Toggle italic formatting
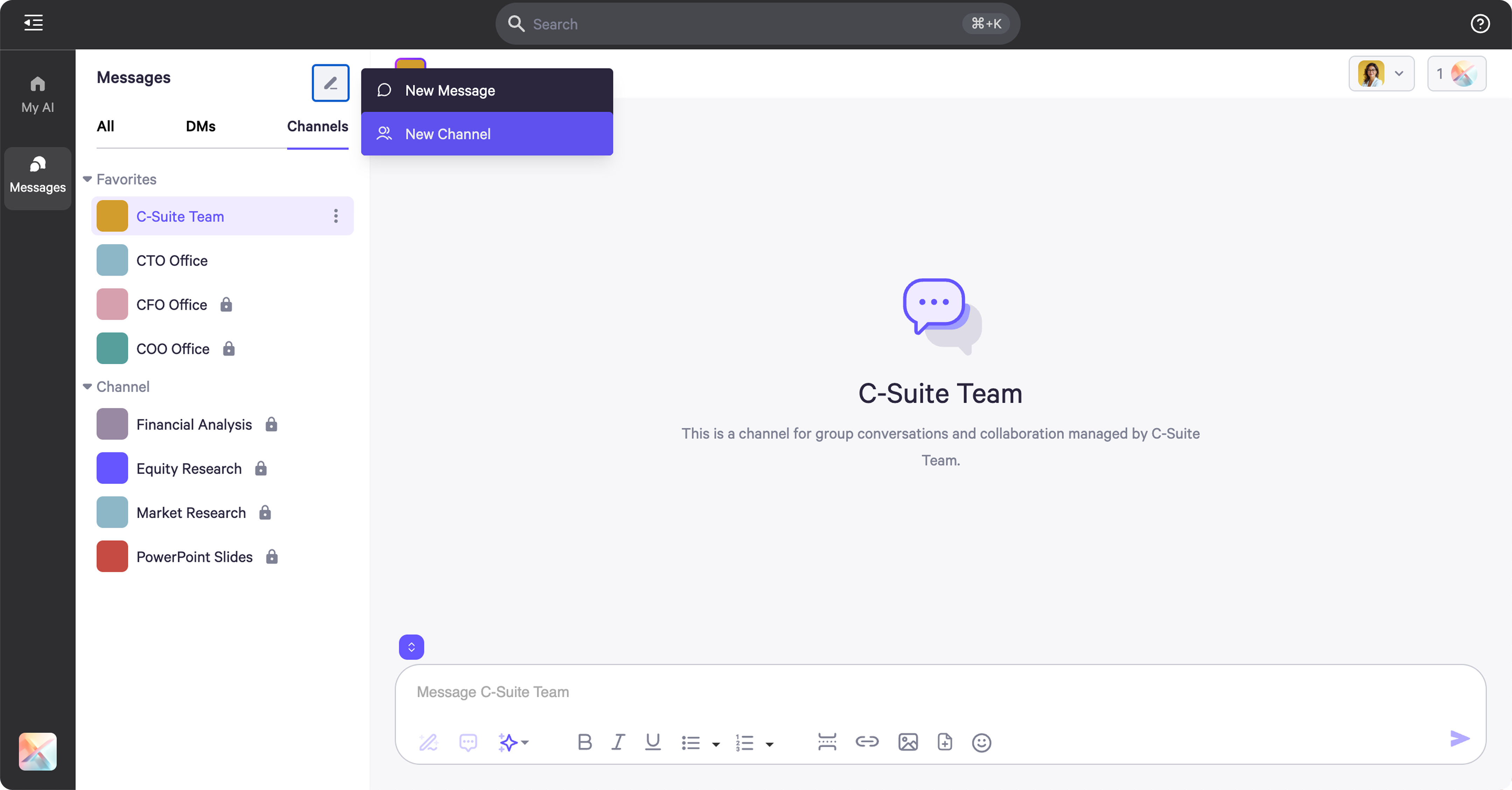The width and height of the screenshot is (1512, 790). (x=618, y=742)
